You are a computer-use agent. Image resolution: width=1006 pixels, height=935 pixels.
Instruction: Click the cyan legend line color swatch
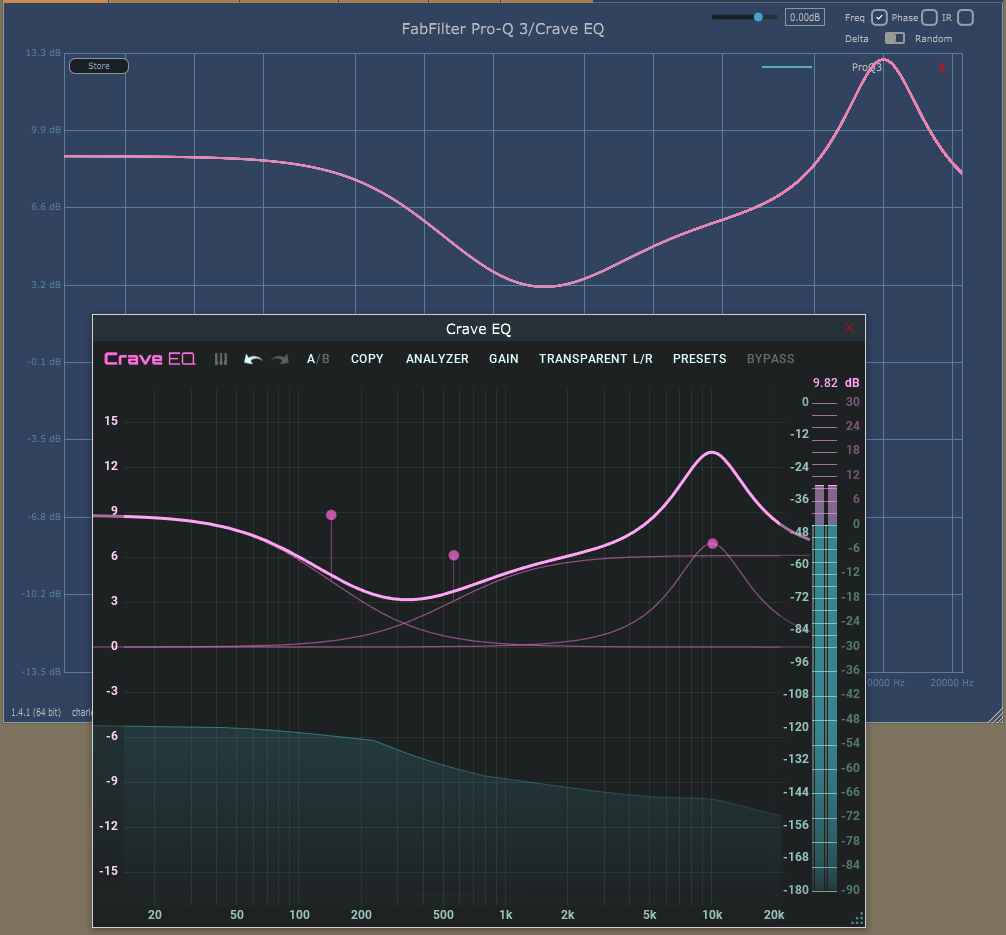(787, 67)
